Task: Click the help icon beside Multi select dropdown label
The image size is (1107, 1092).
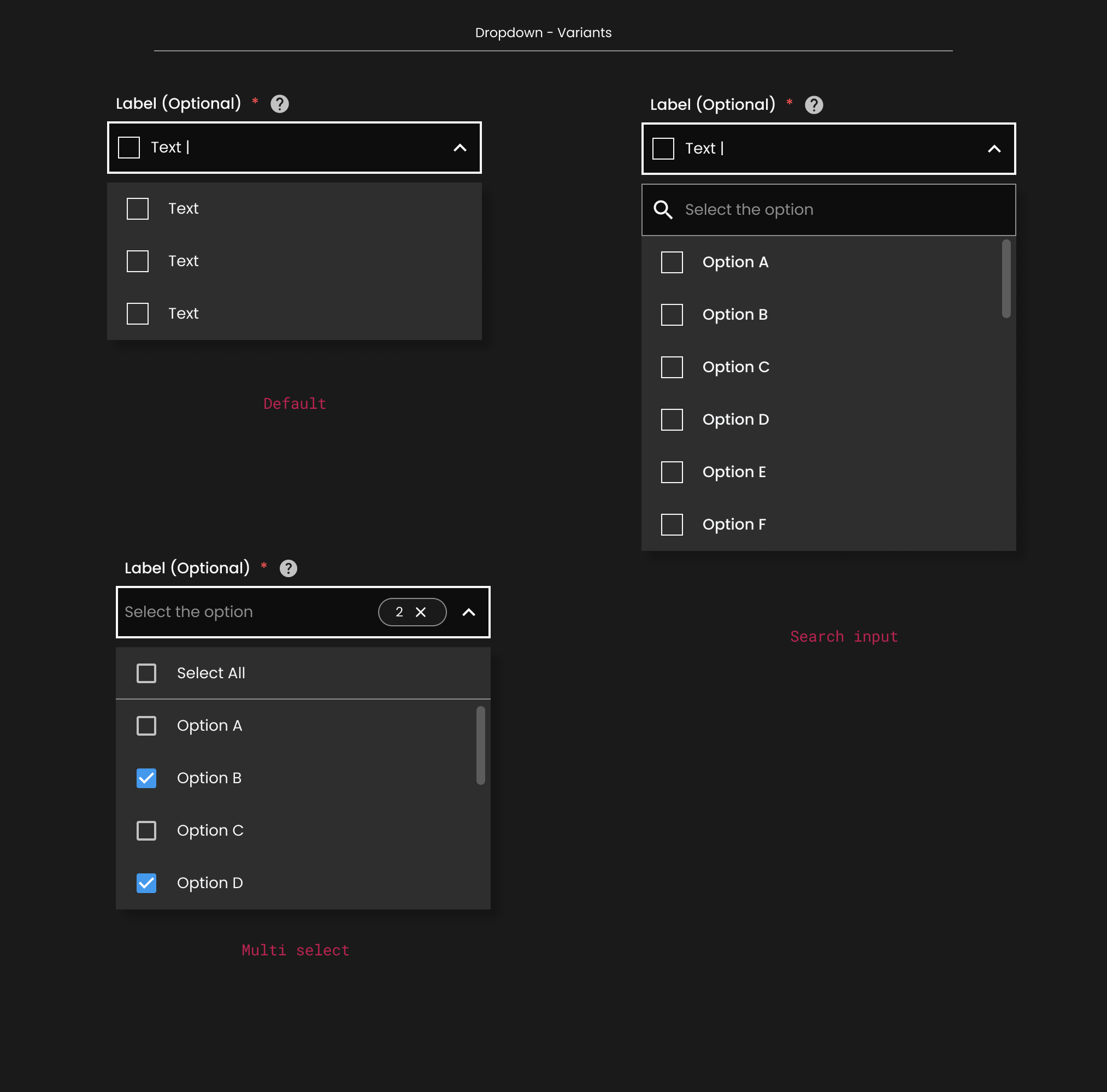Action: coord(288,568)
